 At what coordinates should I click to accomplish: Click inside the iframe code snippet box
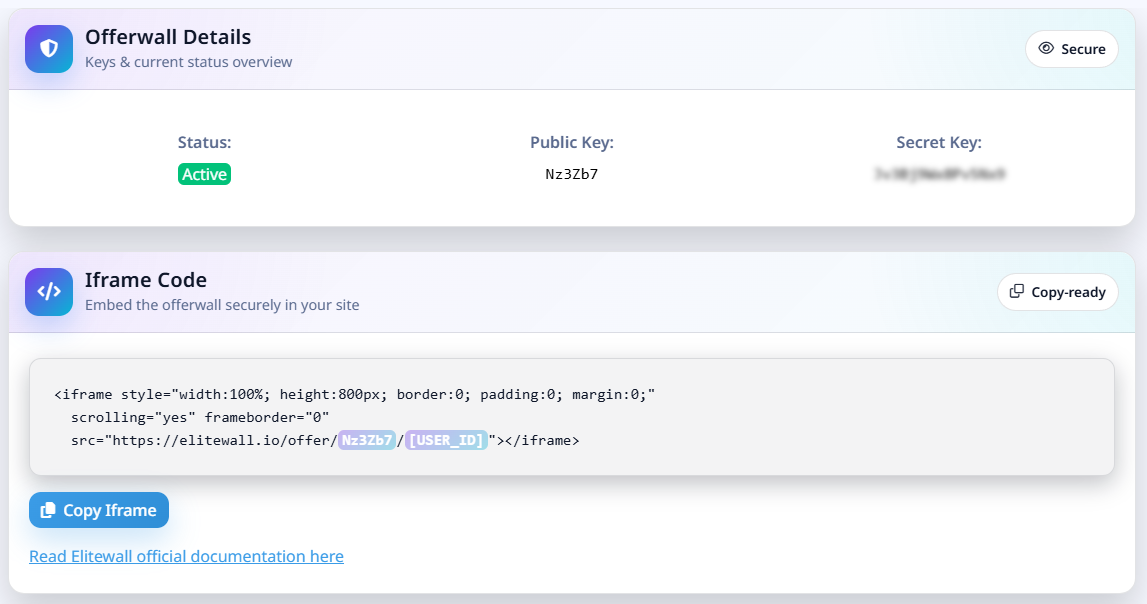point(573,417)
